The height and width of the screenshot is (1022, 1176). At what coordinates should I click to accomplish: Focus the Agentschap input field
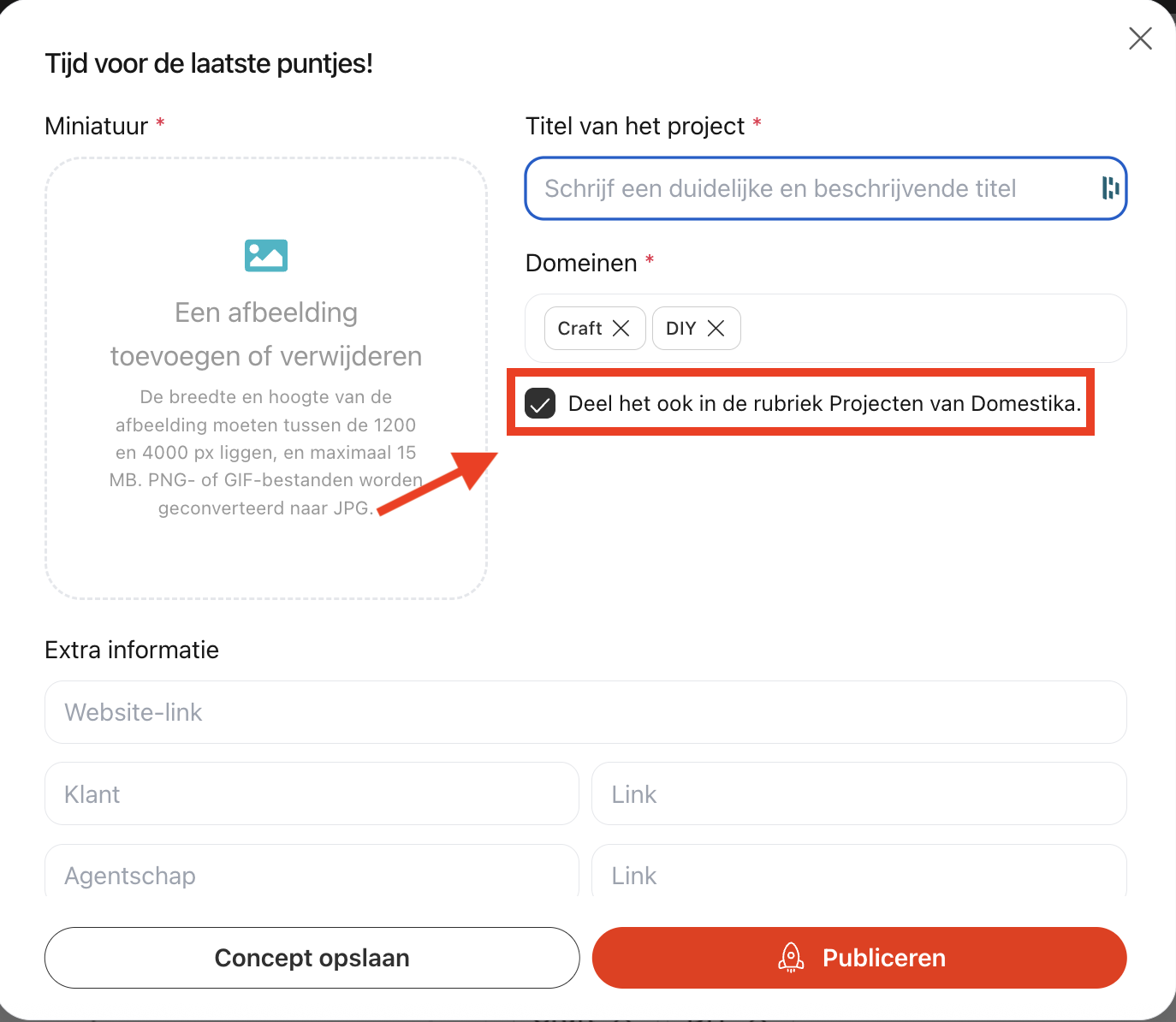(x=312, y=871)
